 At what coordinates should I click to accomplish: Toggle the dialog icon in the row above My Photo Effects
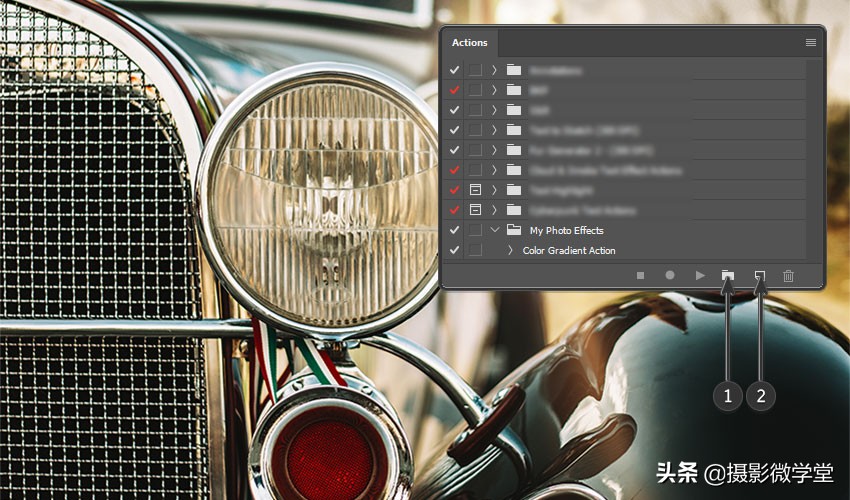pos(475,210)
